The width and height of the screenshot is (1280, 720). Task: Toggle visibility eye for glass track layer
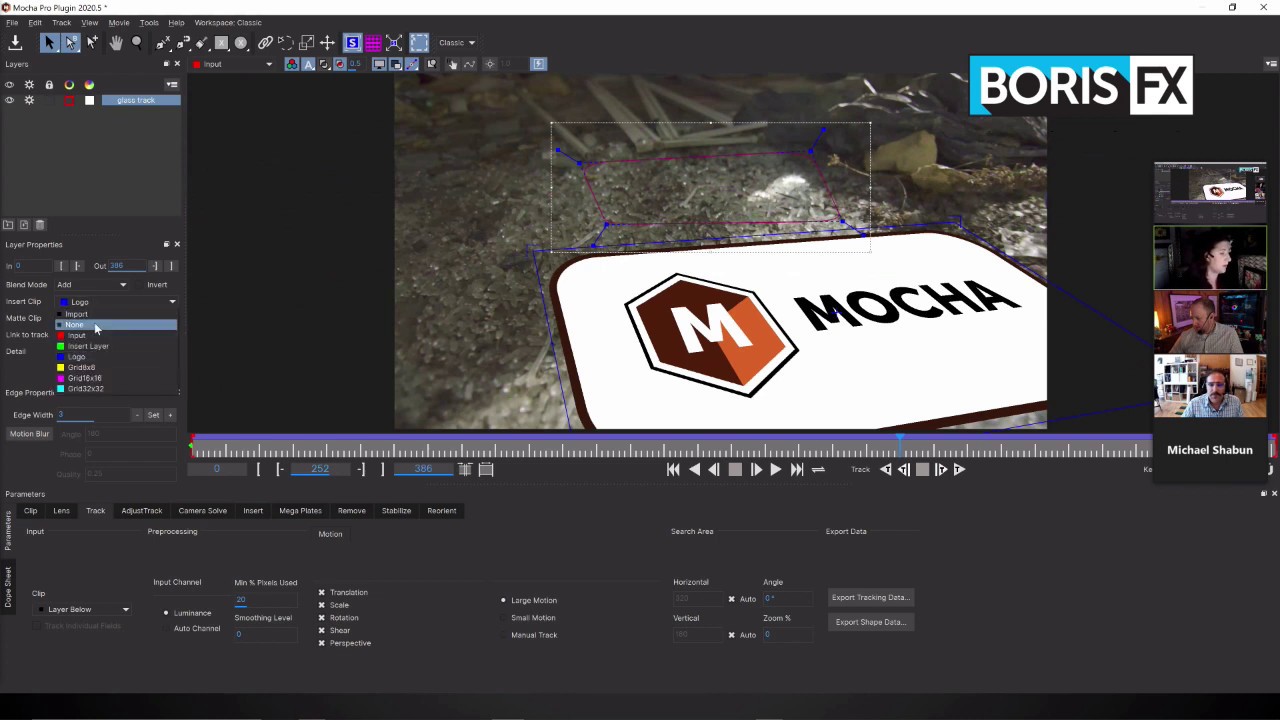pos(9,100)
